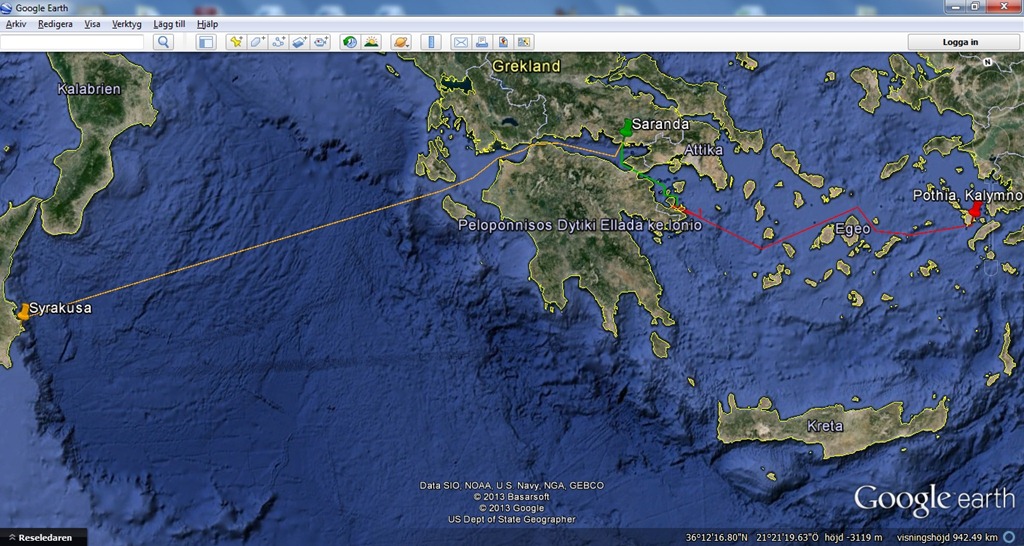Click the orange Syrakusa placemark pin
Viewport: 1024px width, 546px height.
pos(23,311)
